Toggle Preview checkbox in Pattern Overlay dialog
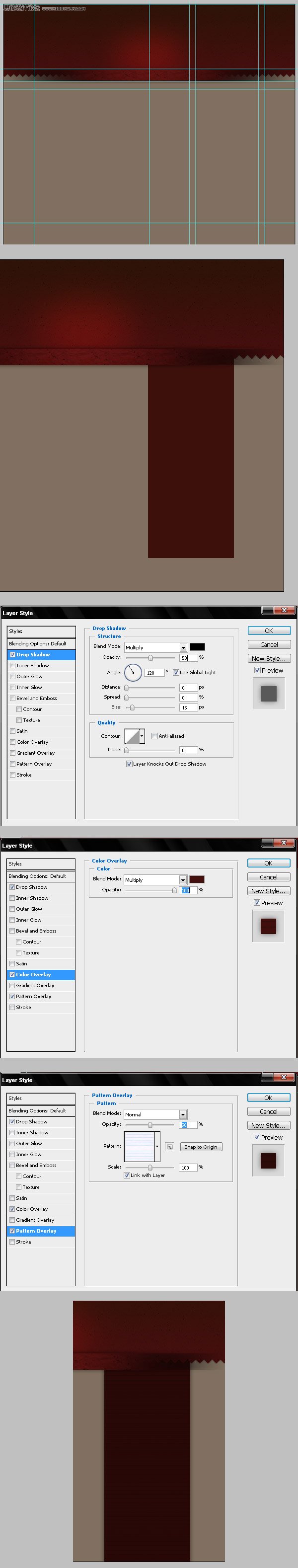Viewport: 298px width, 1568px height. click(x=257, y=1137)
